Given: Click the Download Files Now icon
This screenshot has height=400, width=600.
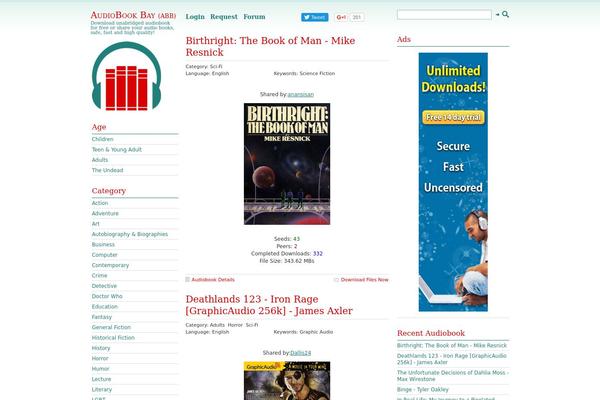Looking at the screenshot, I should click(x=336, y=280).
